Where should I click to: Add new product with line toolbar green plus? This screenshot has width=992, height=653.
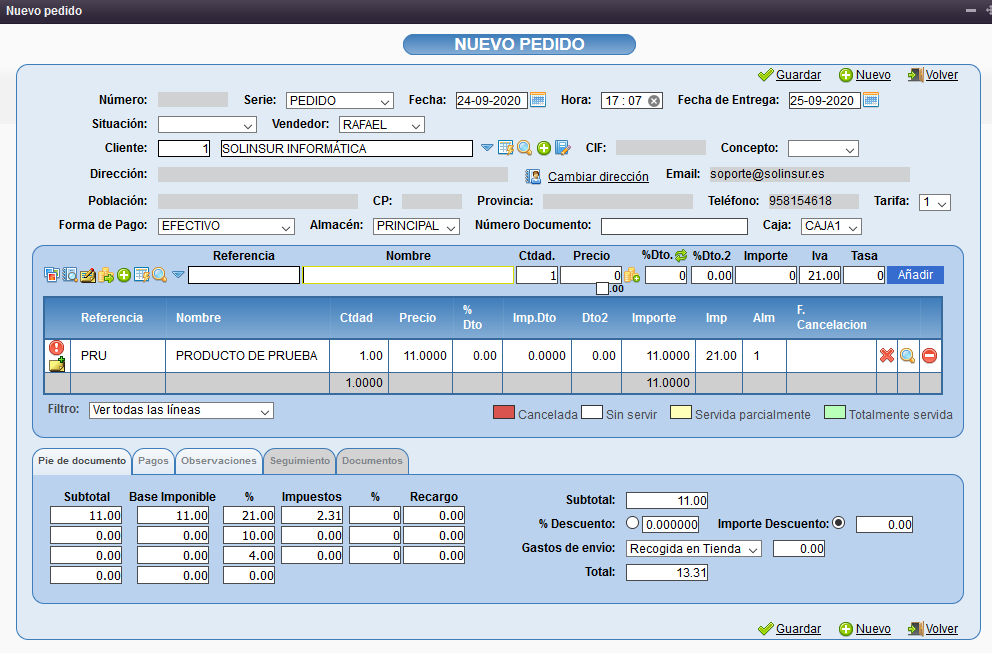pos(124,275)
